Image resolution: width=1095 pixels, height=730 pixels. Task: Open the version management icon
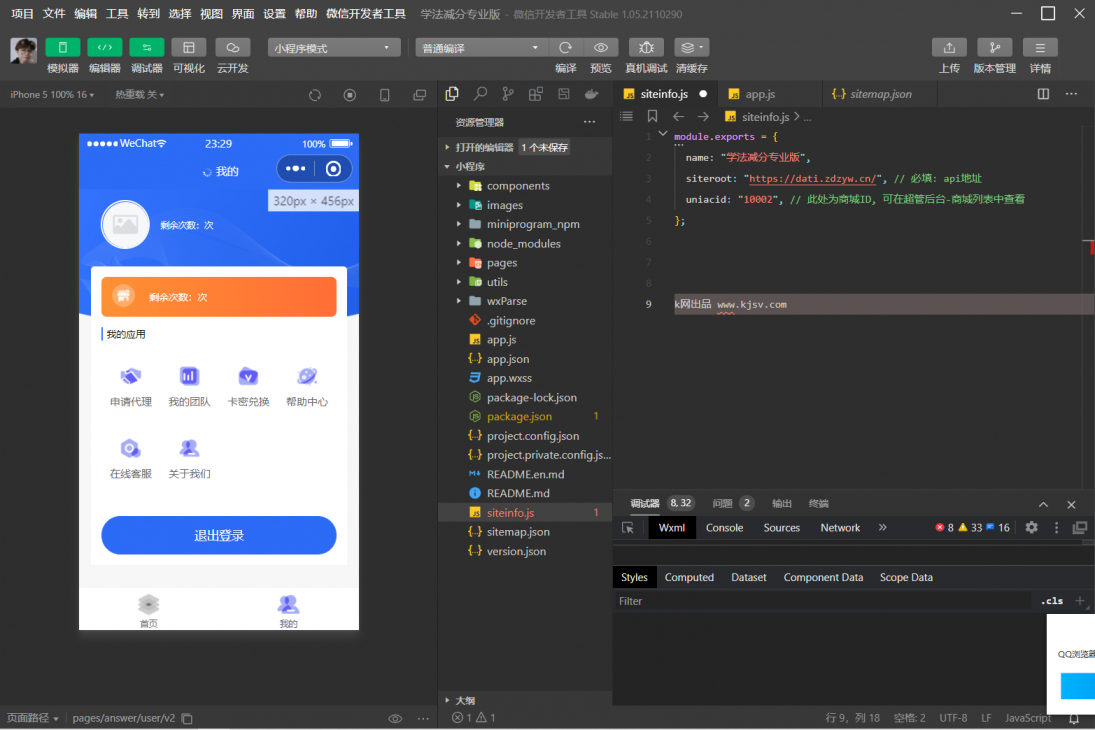(x=994, y=48)
